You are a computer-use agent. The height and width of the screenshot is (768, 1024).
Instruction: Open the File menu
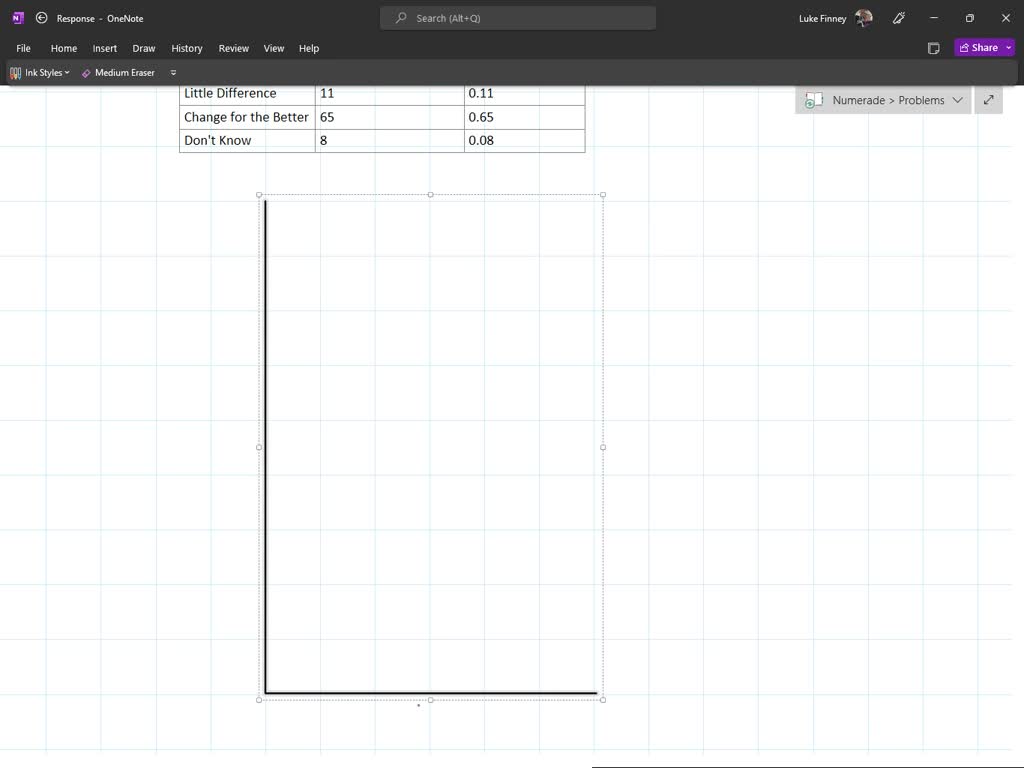coord(22,48)
